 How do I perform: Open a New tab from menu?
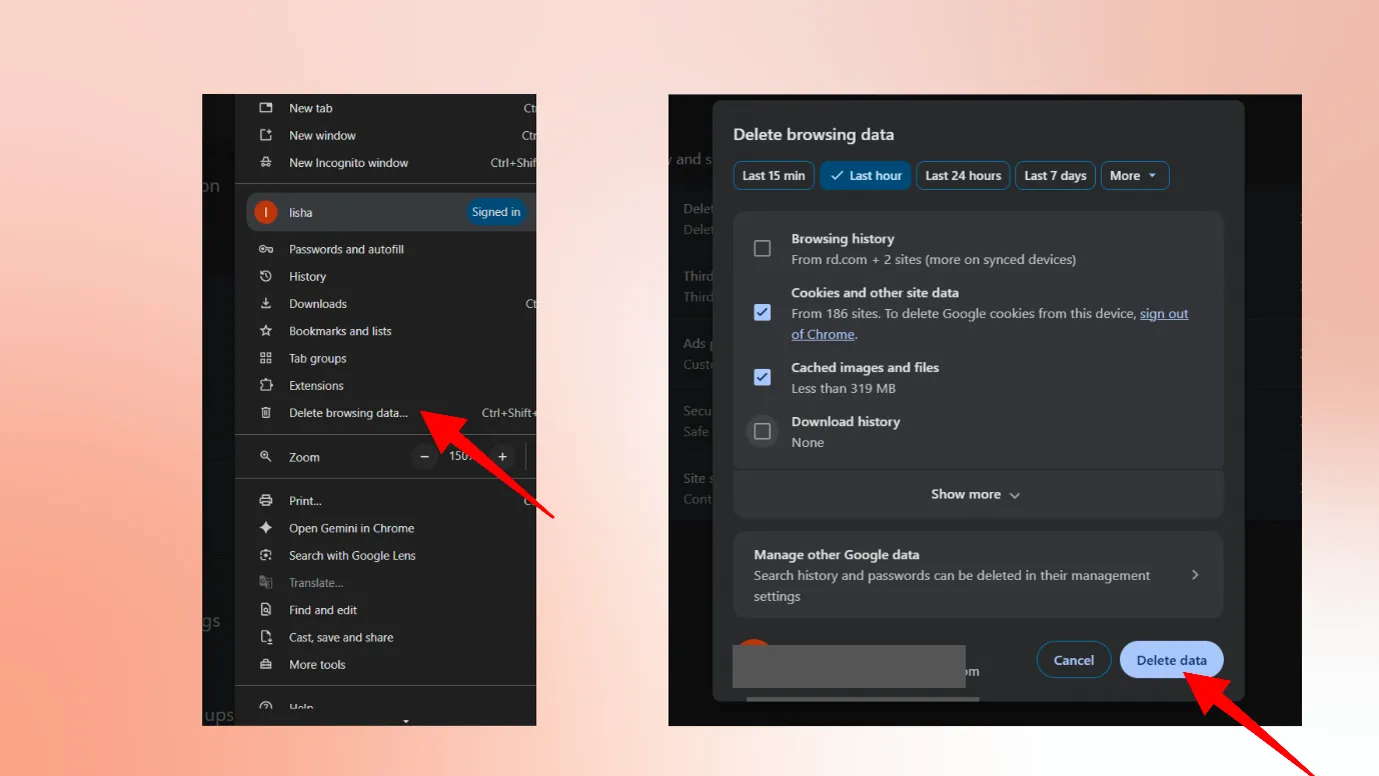(x=311, y=108)
